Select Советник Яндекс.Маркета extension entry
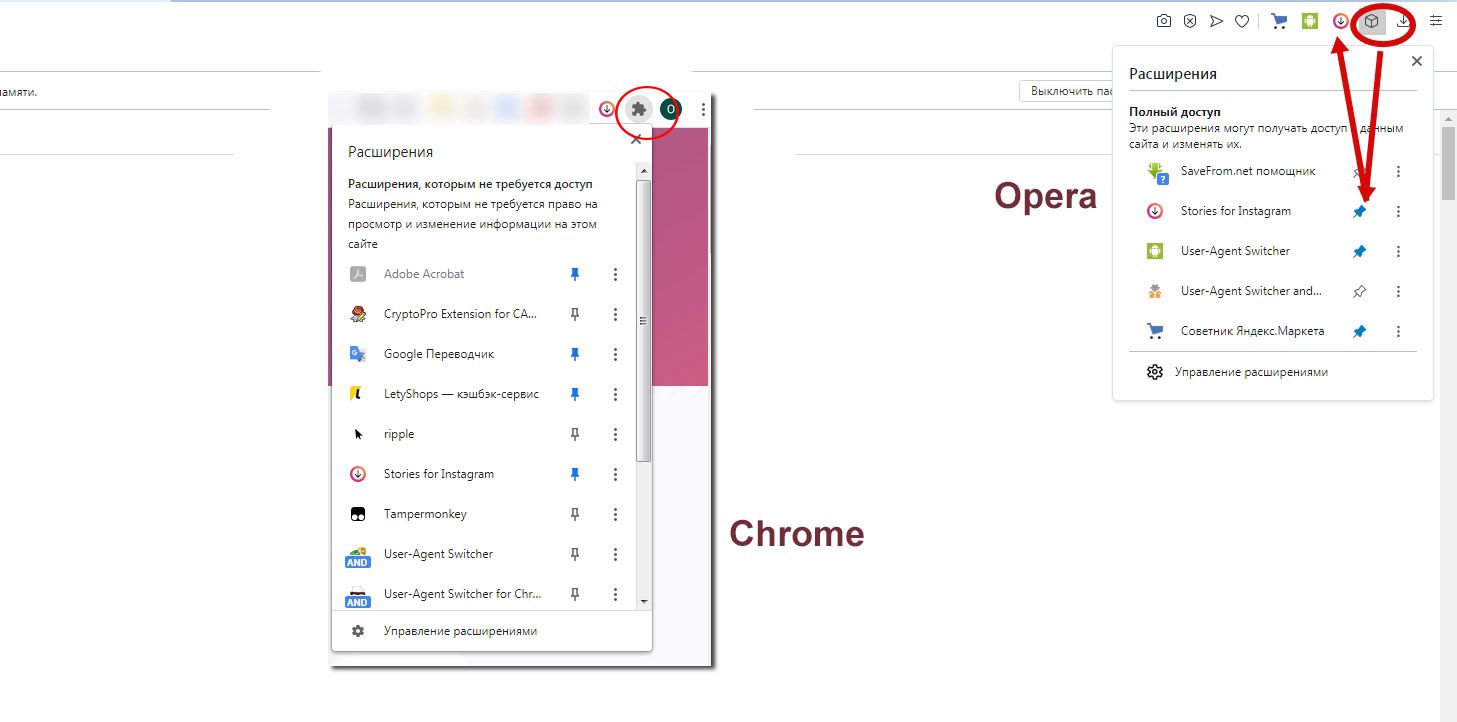This screenshot has width=1457, height=722. [x=1251, y=331]
